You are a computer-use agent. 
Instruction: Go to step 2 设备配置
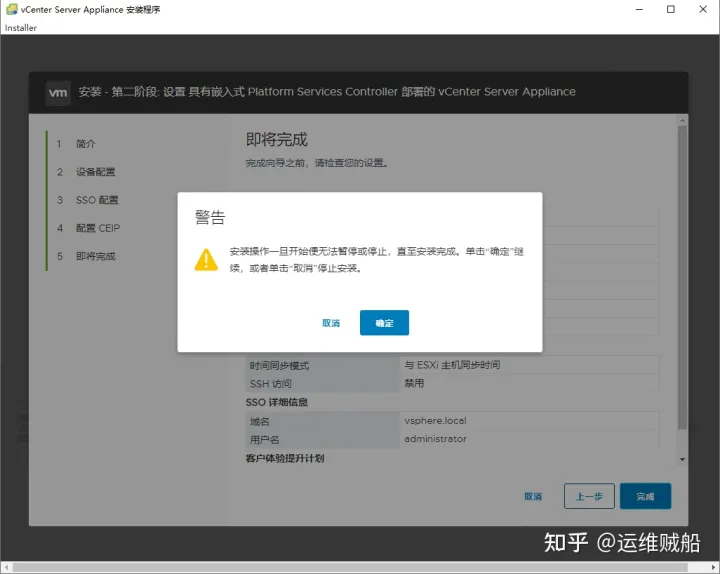(95, 172)
